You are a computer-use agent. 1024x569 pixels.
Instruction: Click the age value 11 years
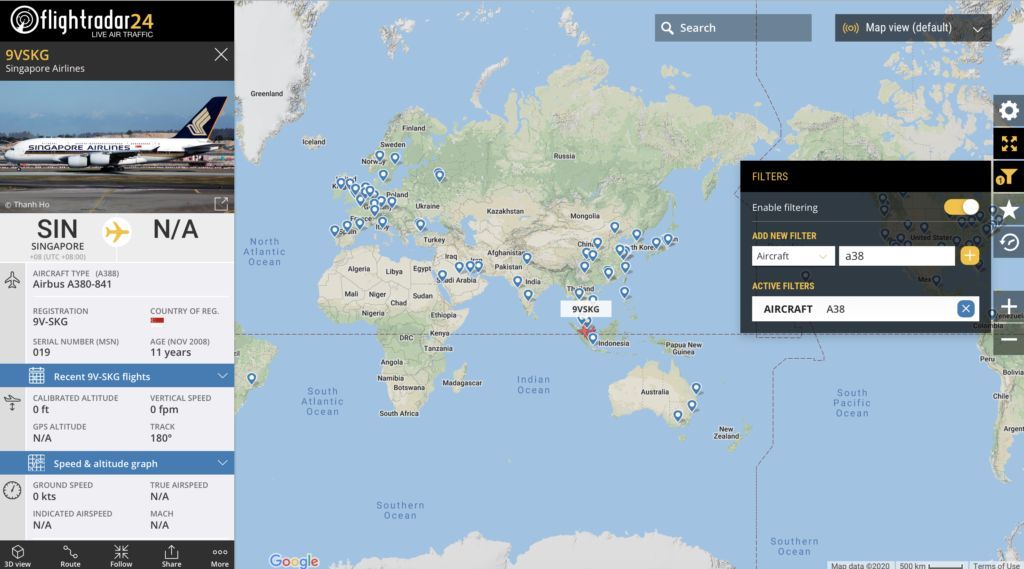(x=170, y=352)
